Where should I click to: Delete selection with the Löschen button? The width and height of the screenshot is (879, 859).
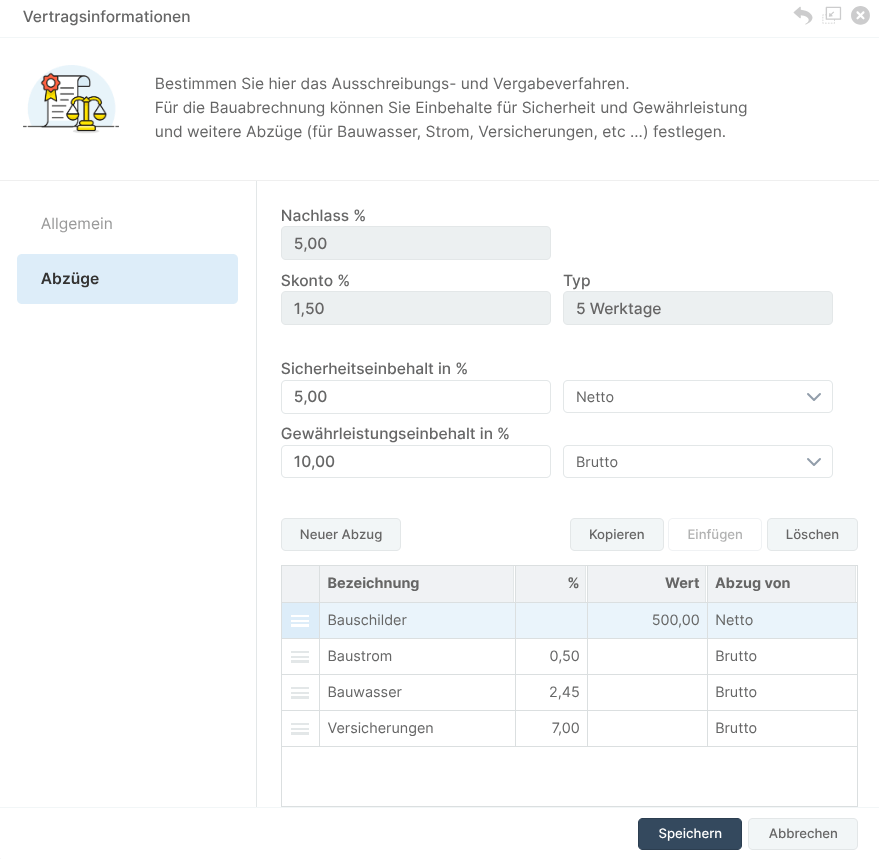click(812, 534)
